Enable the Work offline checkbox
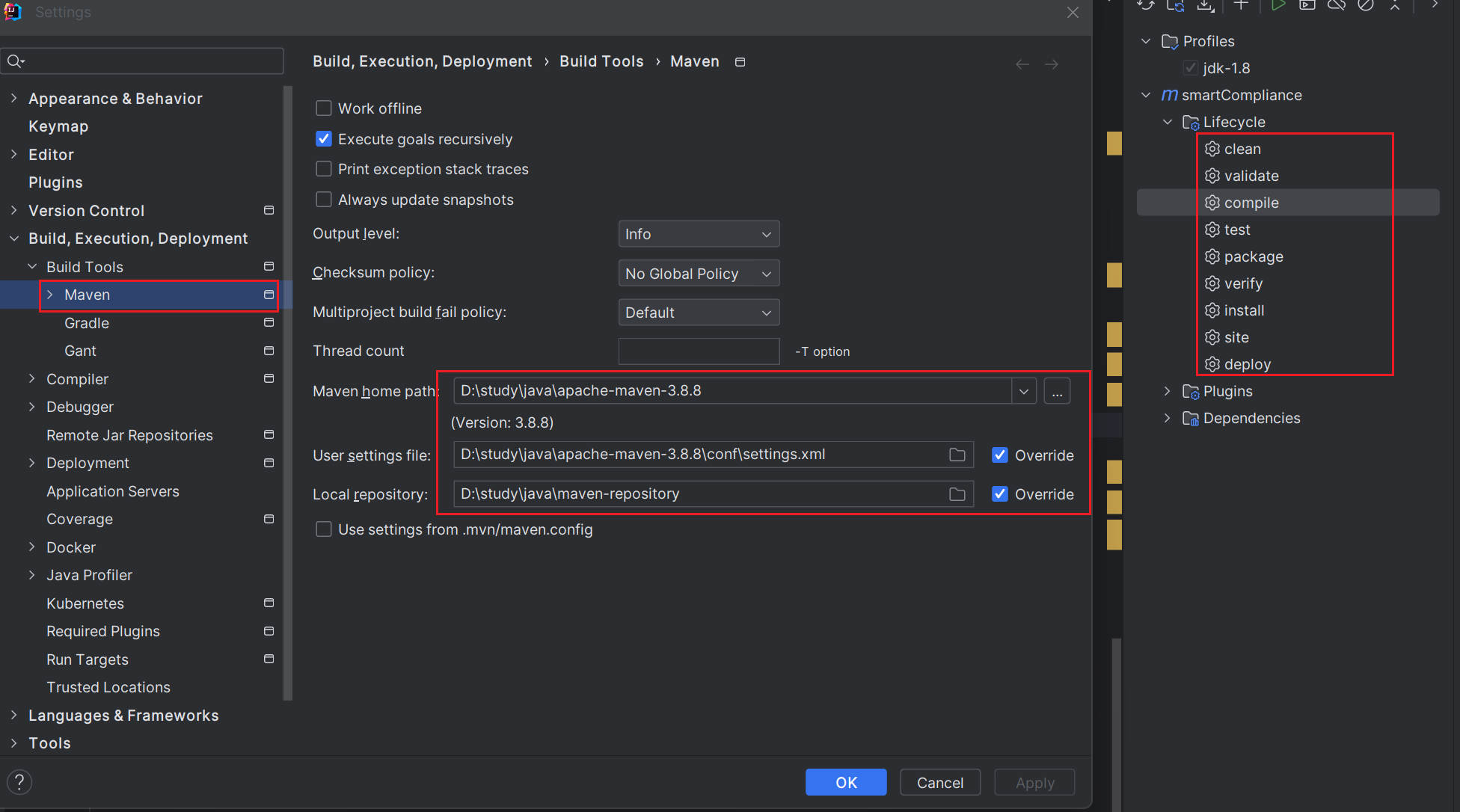The width and height of the screenshot is (1460, 812). tap(324, 108)
